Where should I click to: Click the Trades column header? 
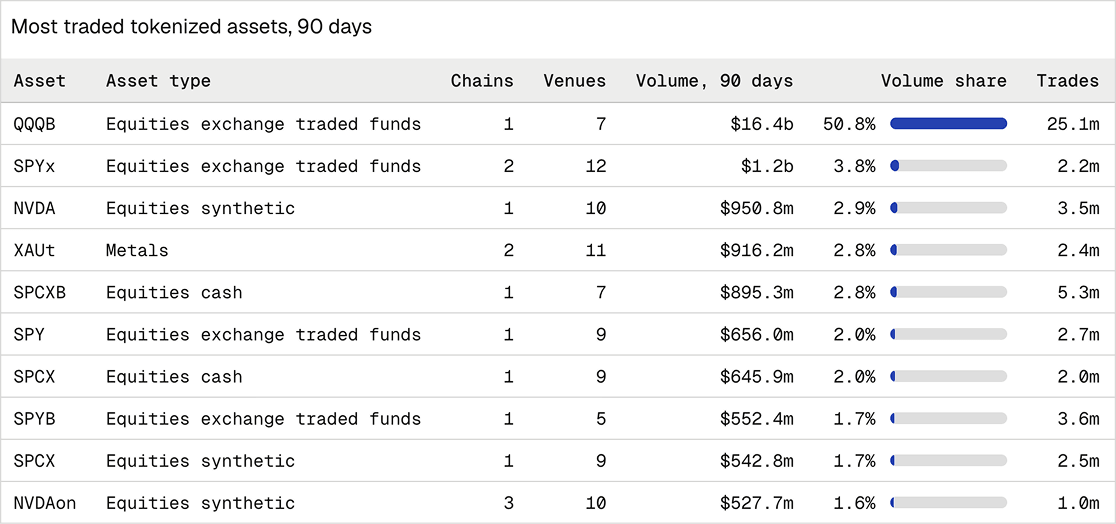tap(1068, 80)
